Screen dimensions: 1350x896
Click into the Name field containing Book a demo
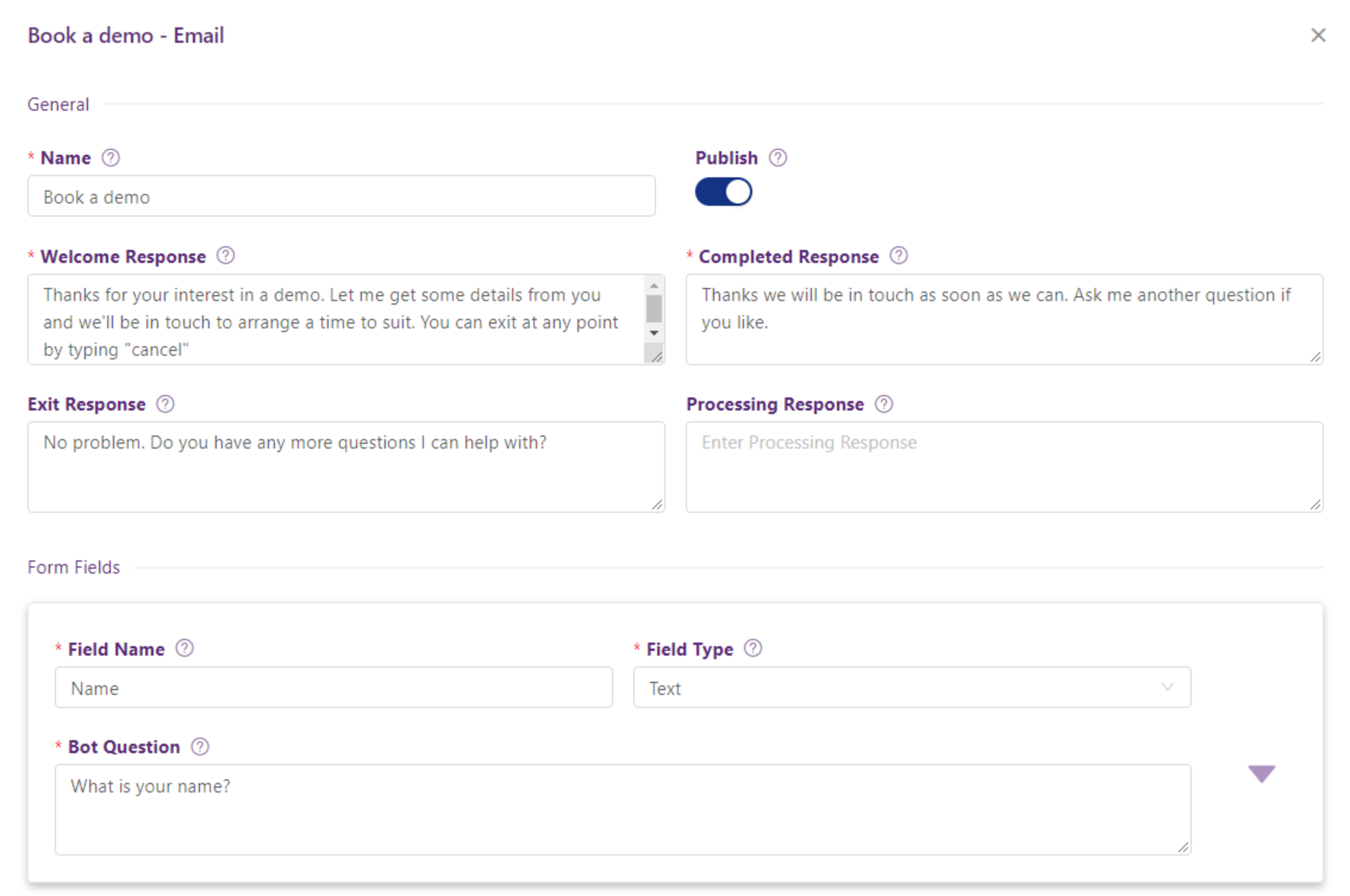click(x=341, y=196)
